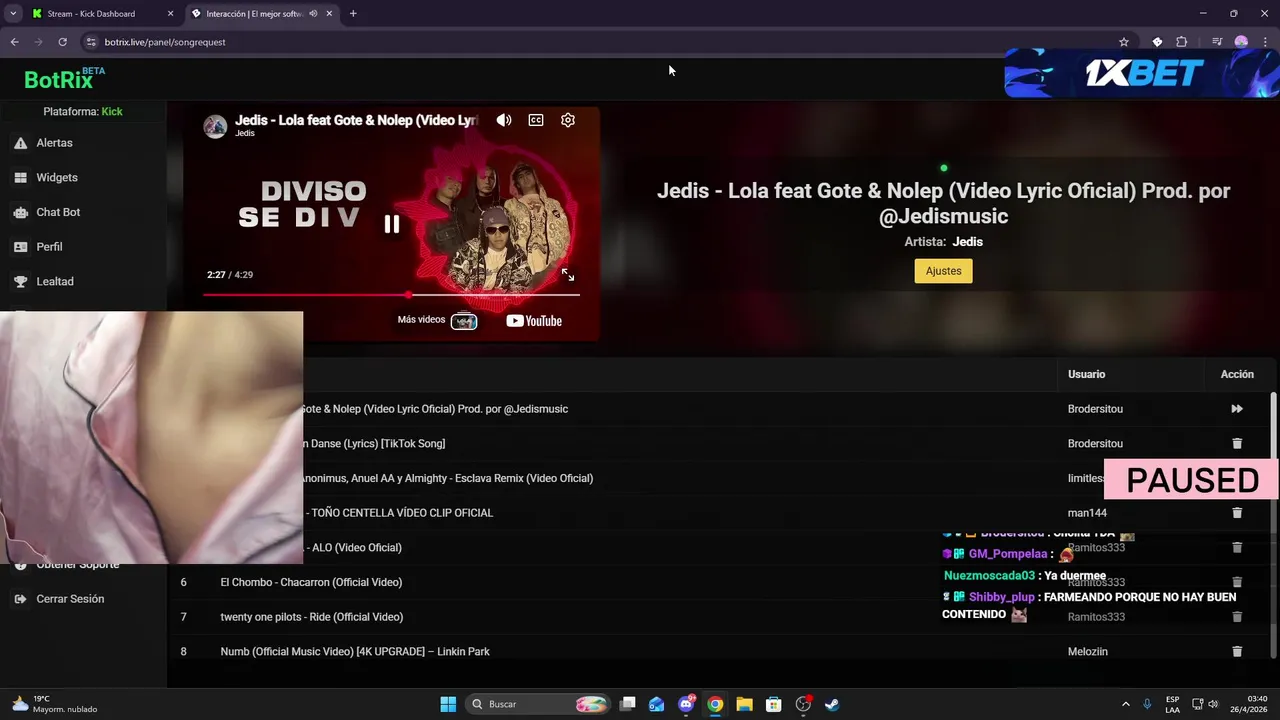Select TOÑO CENTELLA VÍDEO CLIP OFICIAL row

tap(719, 513)
